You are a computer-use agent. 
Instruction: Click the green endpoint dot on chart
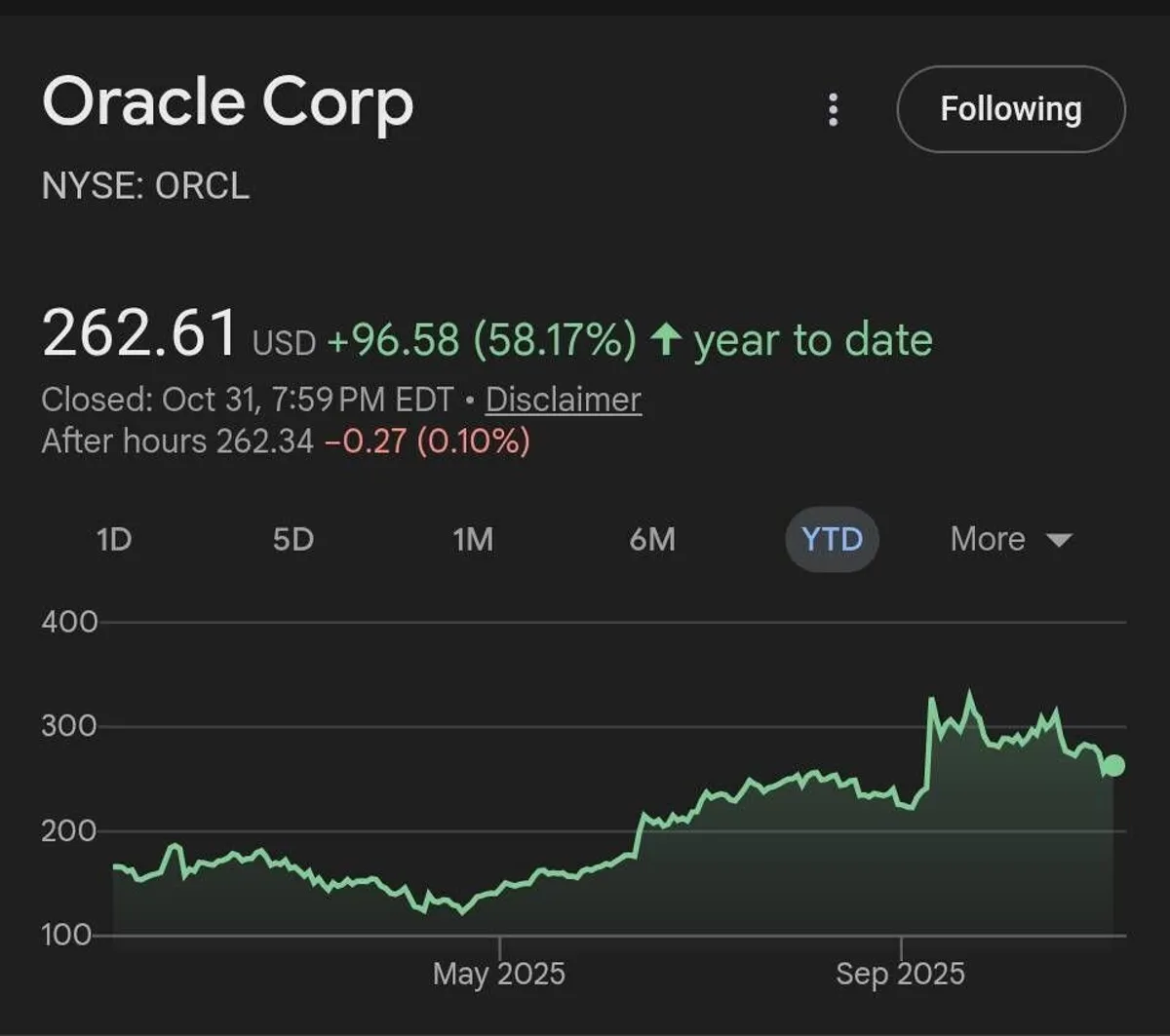click(x=1113, y=766)
